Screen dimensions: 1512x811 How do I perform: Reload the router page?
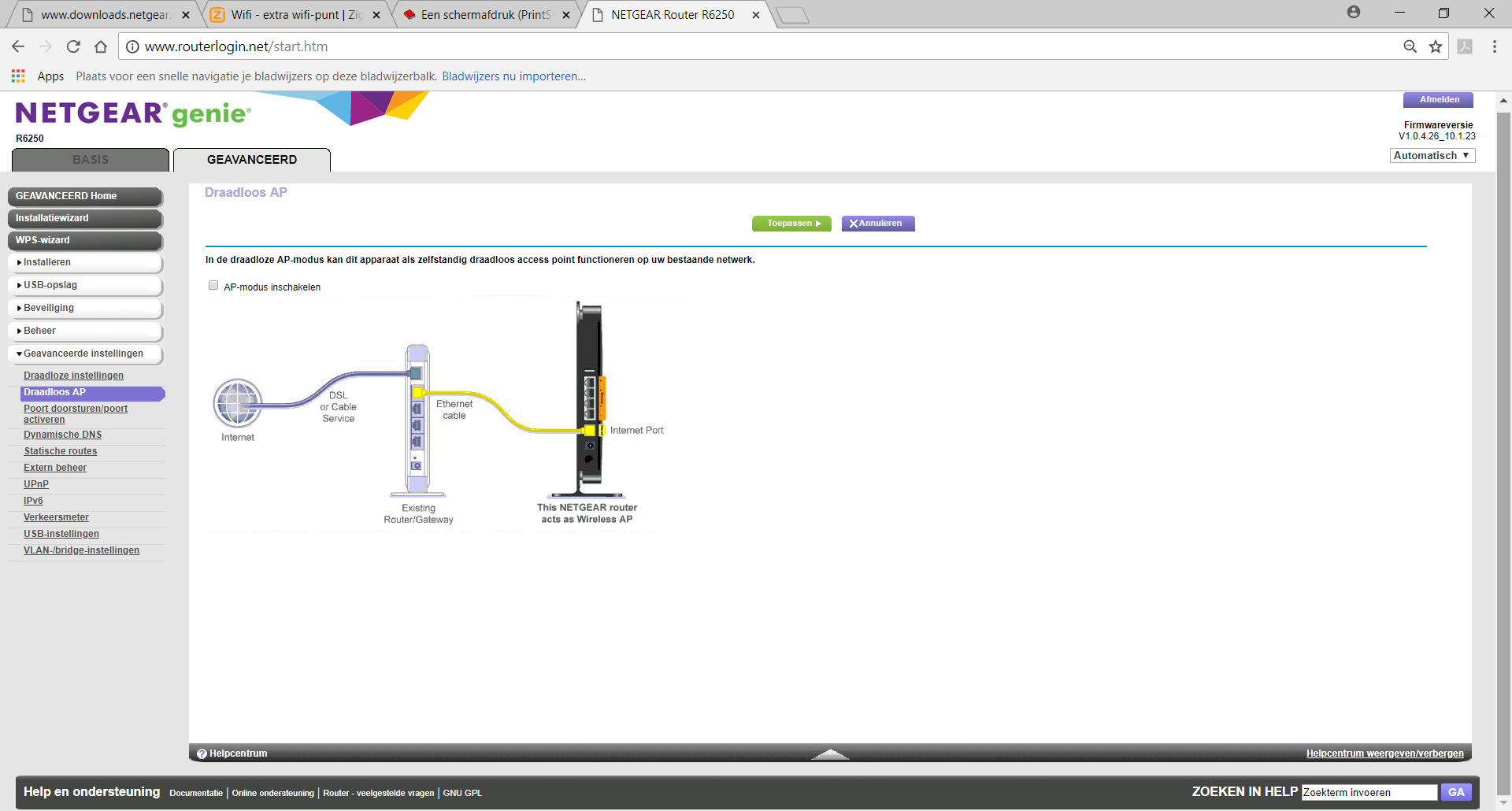[x=73, y=46]
